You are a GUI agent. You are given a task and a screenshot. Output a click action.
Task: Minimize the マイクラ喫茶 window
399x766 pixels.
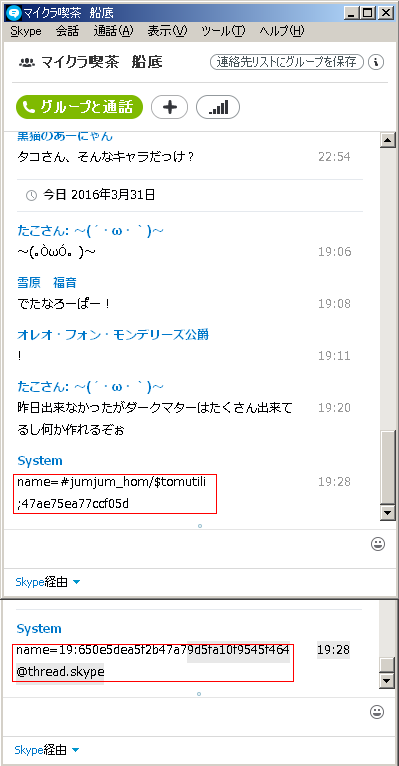[x=352, y=12]
